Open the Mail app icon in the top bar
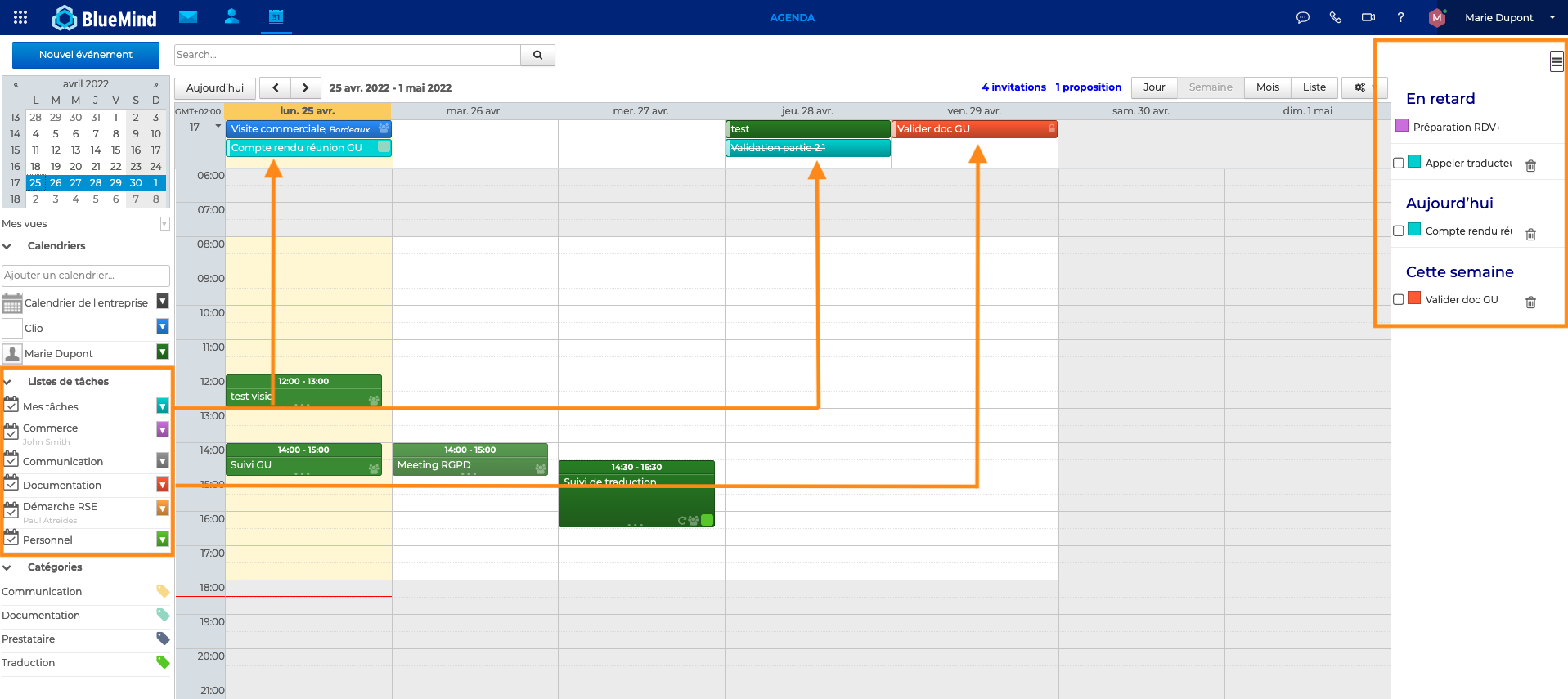The width and height of the screenshot is (1568, 699). click(188, 17)
